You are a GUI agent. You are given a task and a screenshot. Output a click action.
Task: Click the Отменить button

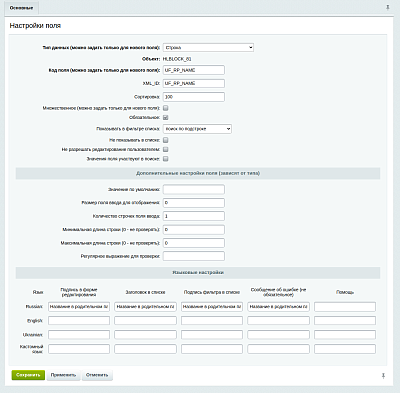[97, 375]
